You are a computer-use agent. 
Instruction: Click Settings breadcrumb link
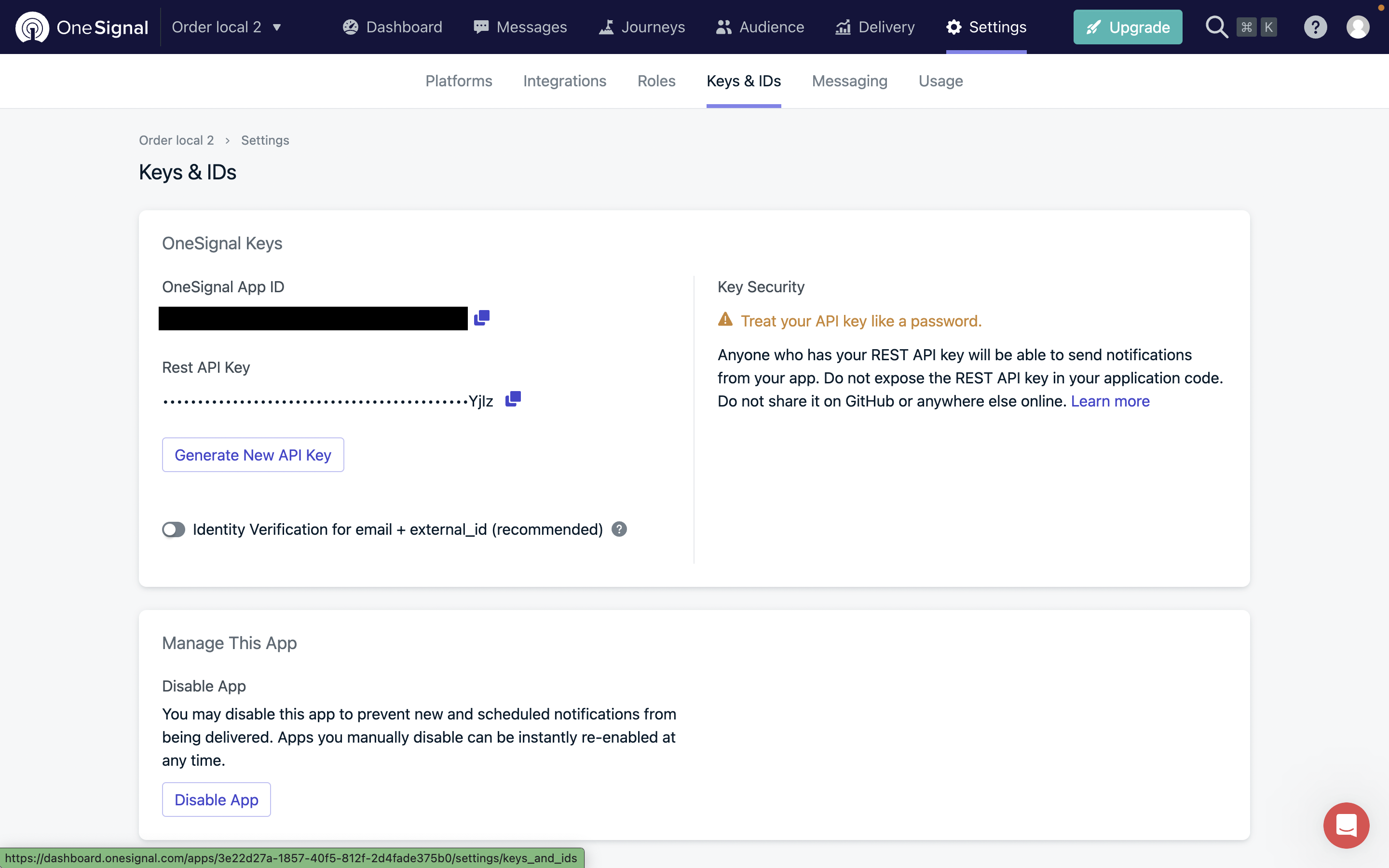coord(265,140)
